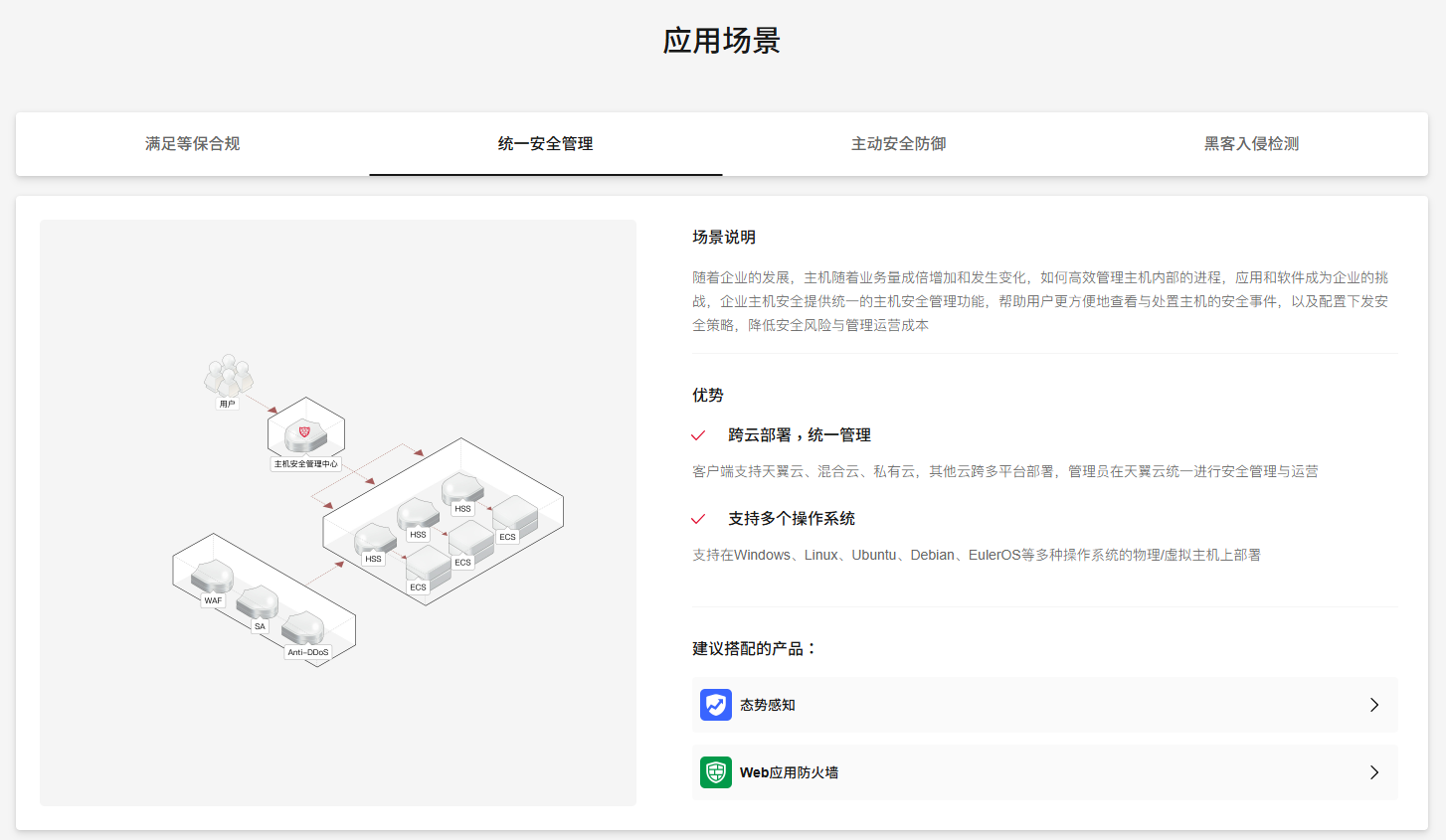Viewport: 1446px width, 840px height.
Task: Click the Anti-DDoS node in the diagram
Action: click(303, 628)
